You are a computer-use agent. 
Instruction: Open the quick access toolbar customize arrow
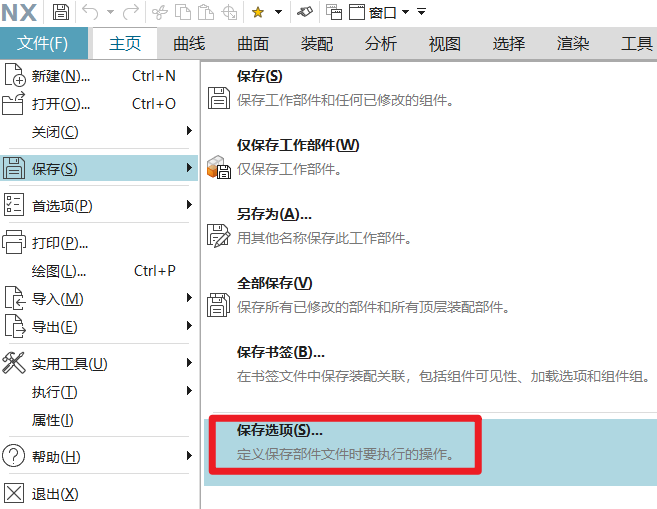tap(422, 12)
